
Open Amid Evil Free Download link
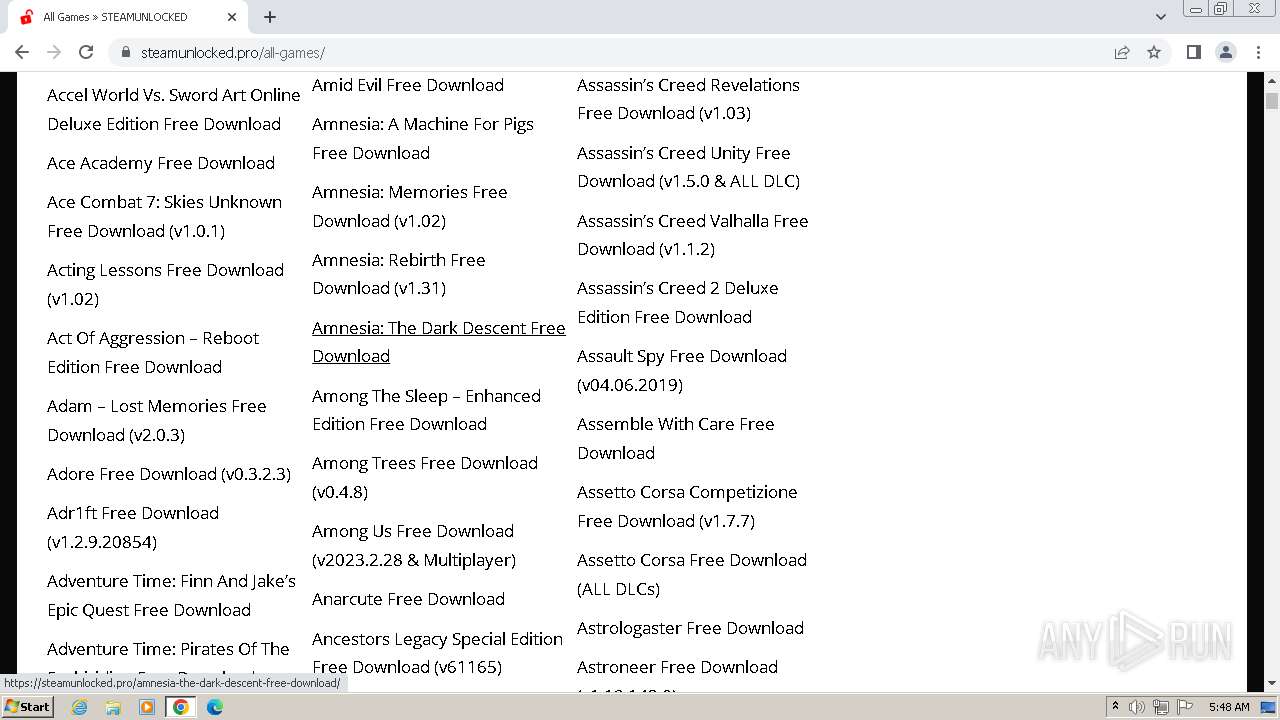point(408,85)
